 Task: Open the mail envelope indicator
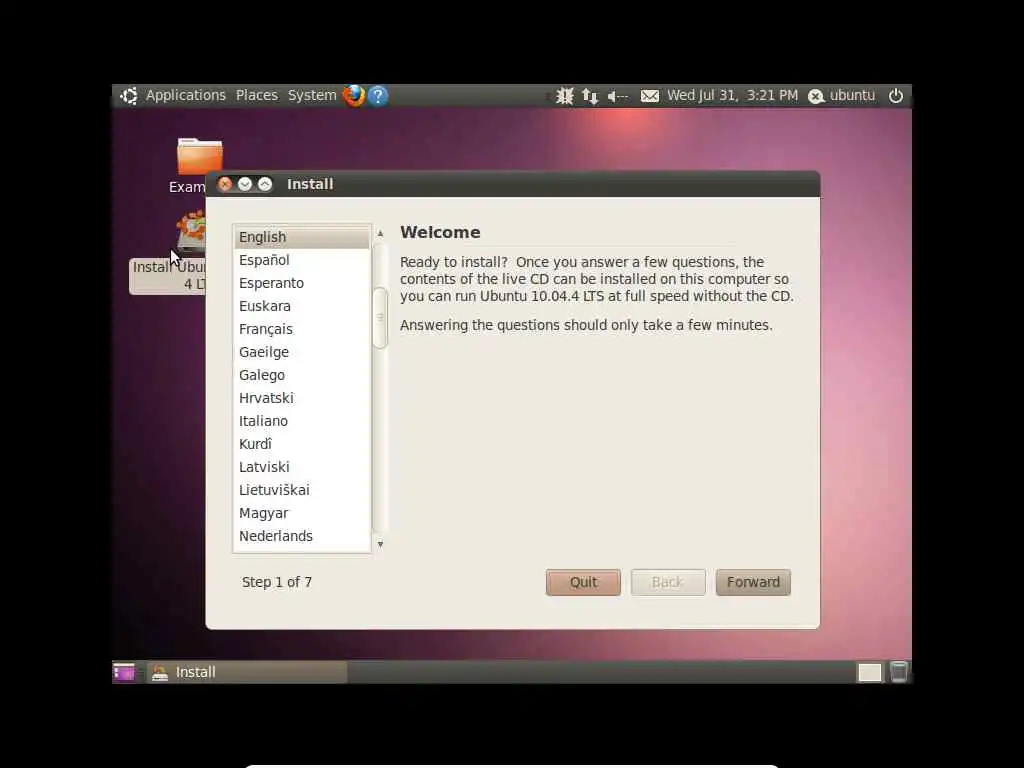[649, 96]
